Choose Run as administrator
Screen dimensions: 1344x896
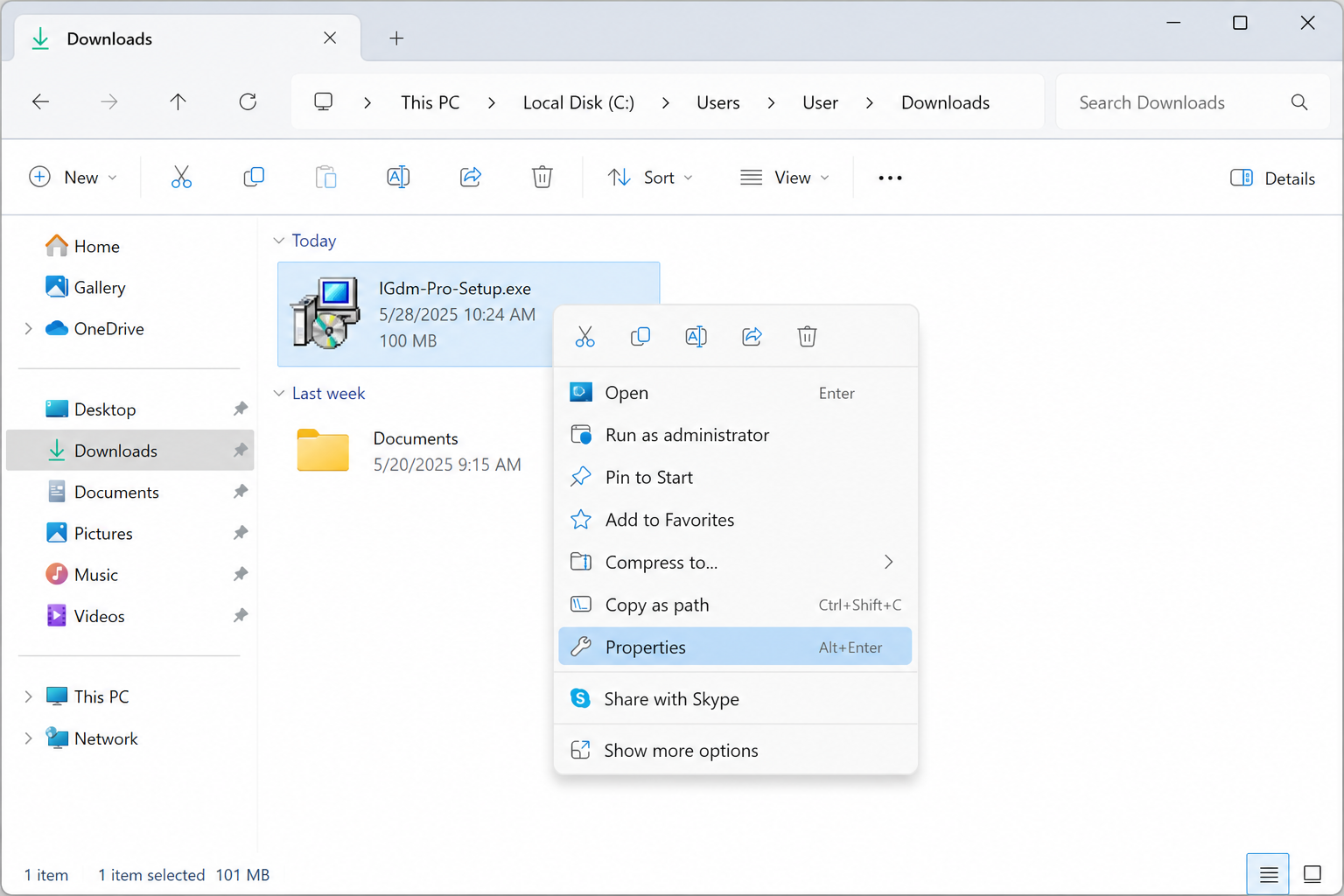click(x=735, y=435)
